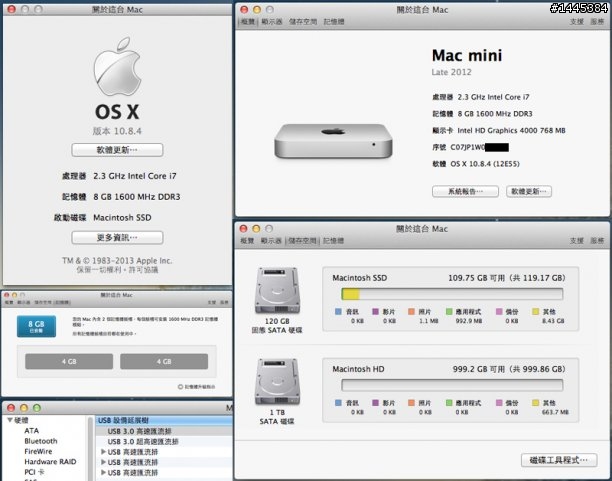Click the 8.43 GB other value

tap(553, 321)
